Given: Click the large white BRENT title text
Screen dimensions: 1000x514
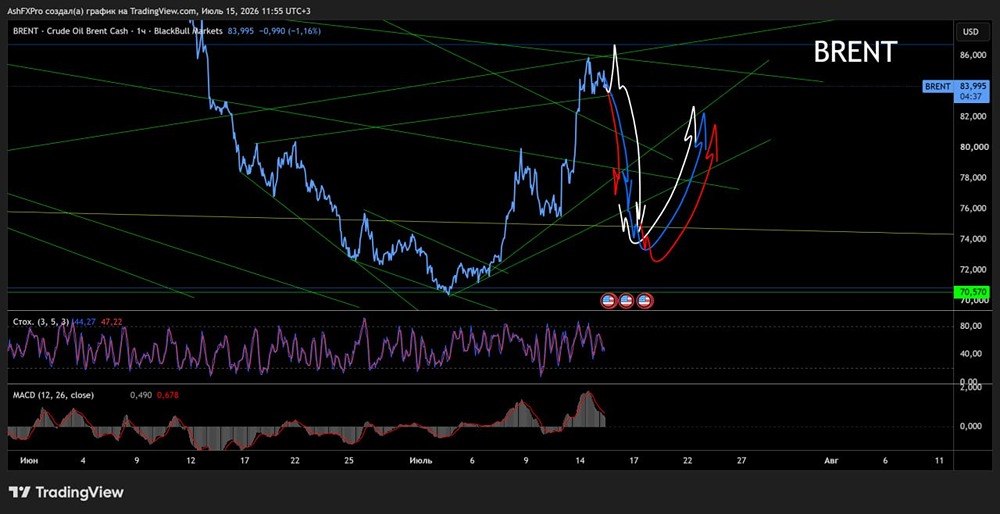Looking at the screenshot, I should (855, 52).
